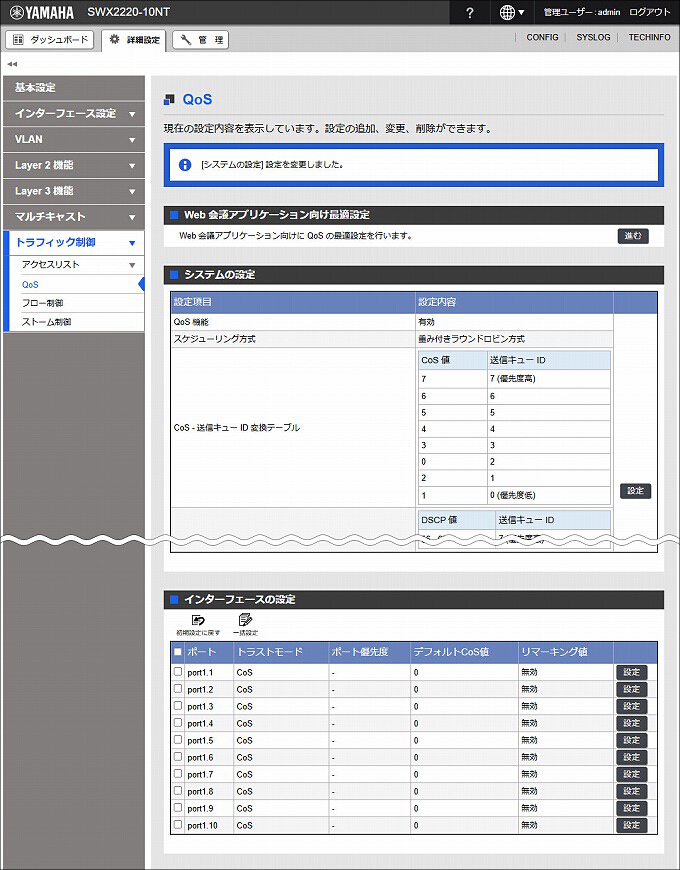680x870 pixels.
Task: Click the ログアウト logout link
Action: [x=649, y=12]
